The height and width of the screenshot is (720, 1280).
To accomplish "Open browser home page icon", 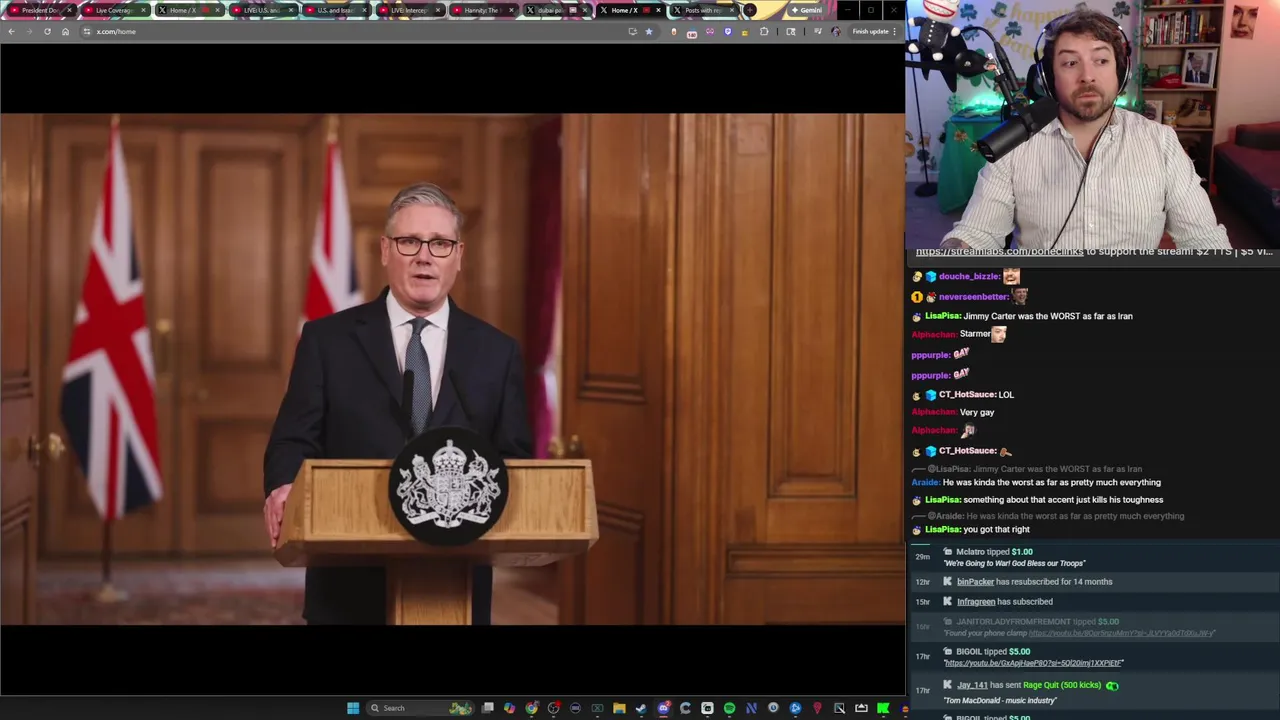I will [x=65, y=31].
